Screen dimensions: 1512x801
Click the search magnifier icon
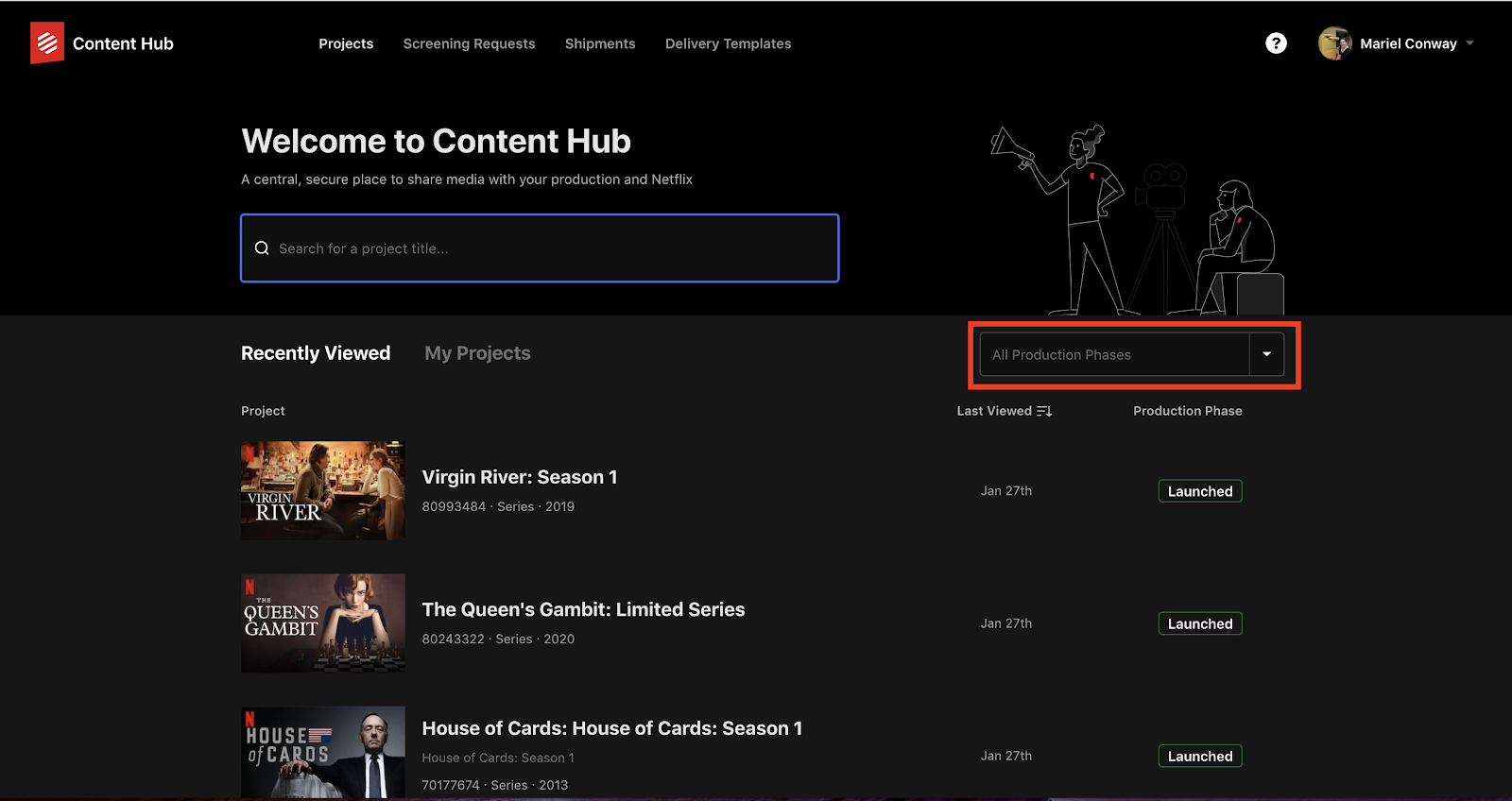[262, 248]
